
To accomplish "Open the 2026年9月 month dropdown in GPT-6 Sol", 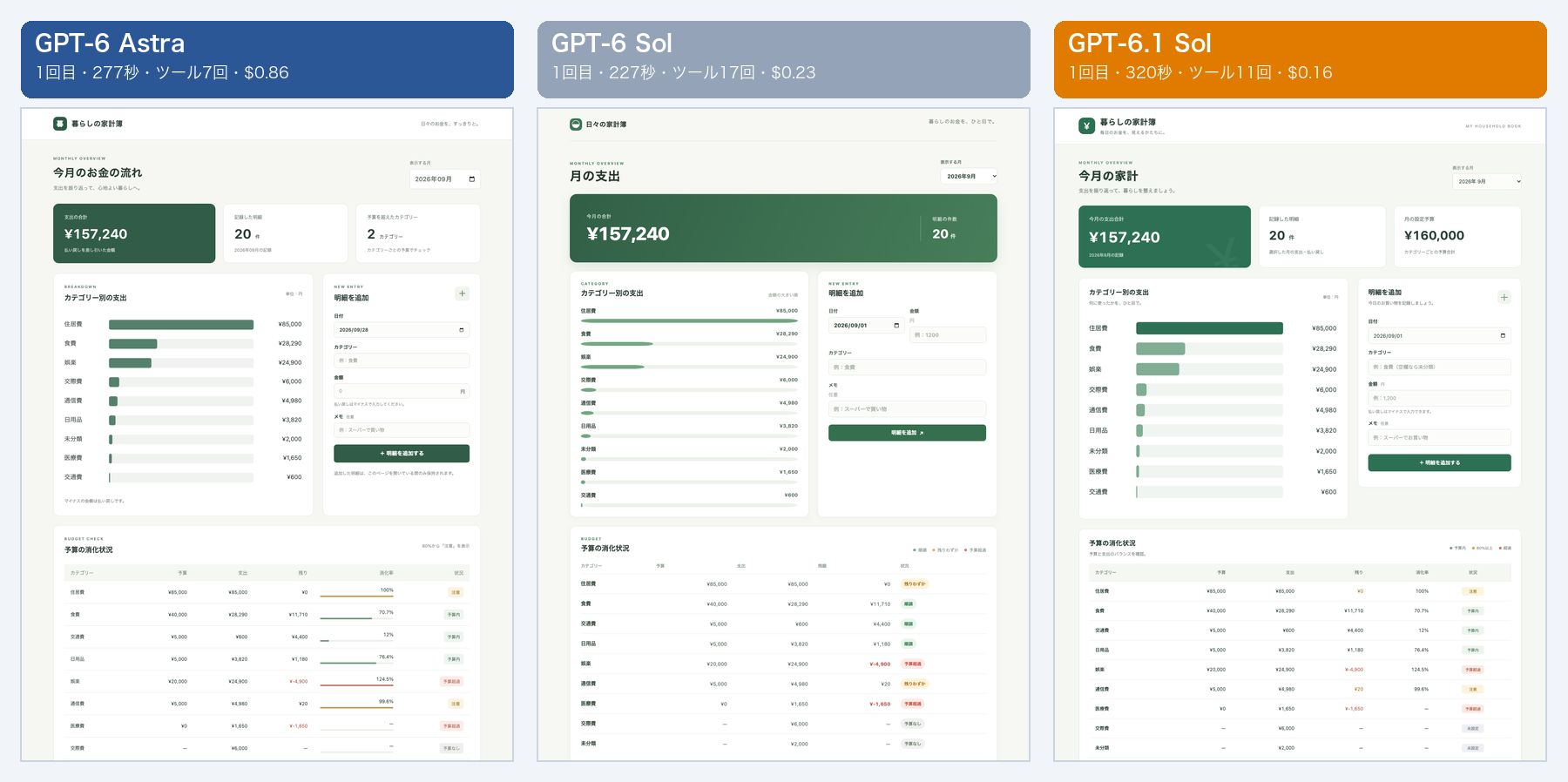I will [x=969, y=176].
